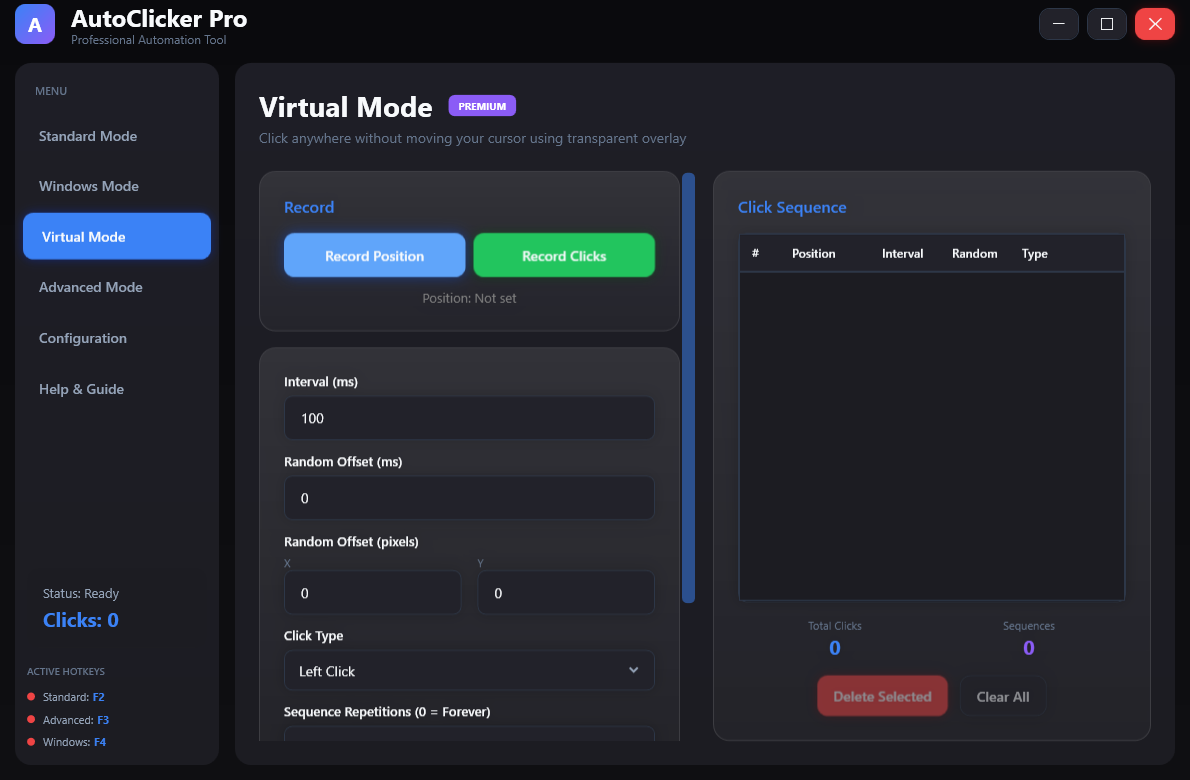Screen dimensions: 1190x780
Task: Switch to Windows Mode
Action: [88, 186]
